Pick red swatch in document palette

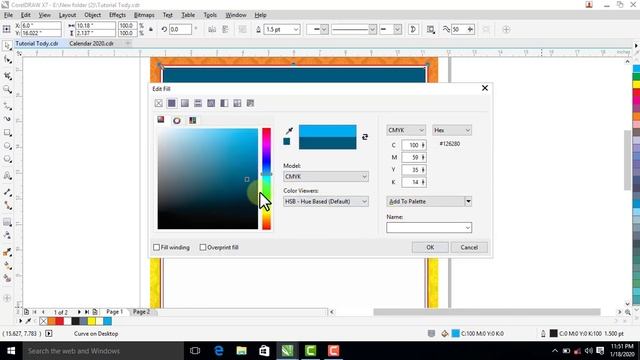(60, 321)
